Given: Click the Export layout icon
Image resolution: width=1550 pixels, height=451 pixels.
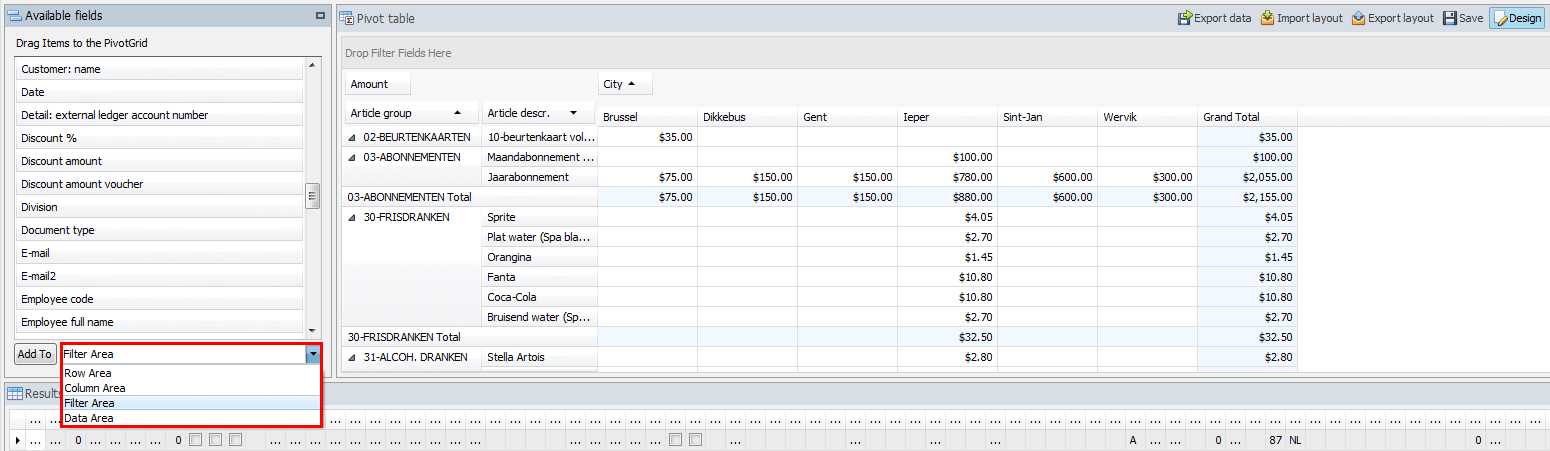Looking at the screenshot, I should pyautogui.click(x=1358, y=18).
